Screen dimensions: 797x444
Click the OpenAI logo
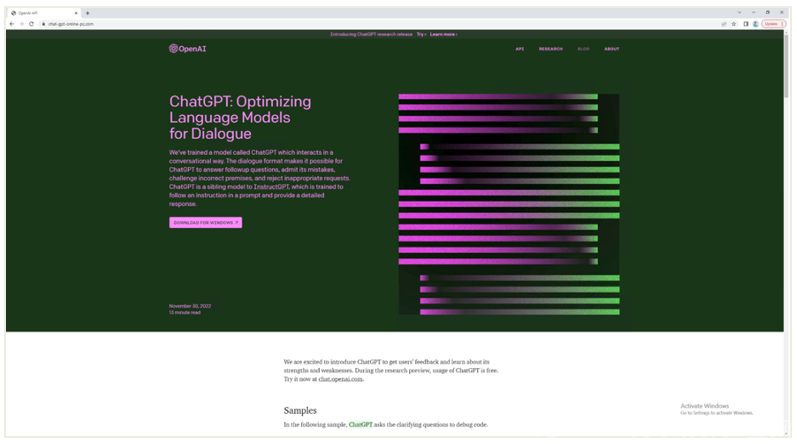click(x=188, y=49)
